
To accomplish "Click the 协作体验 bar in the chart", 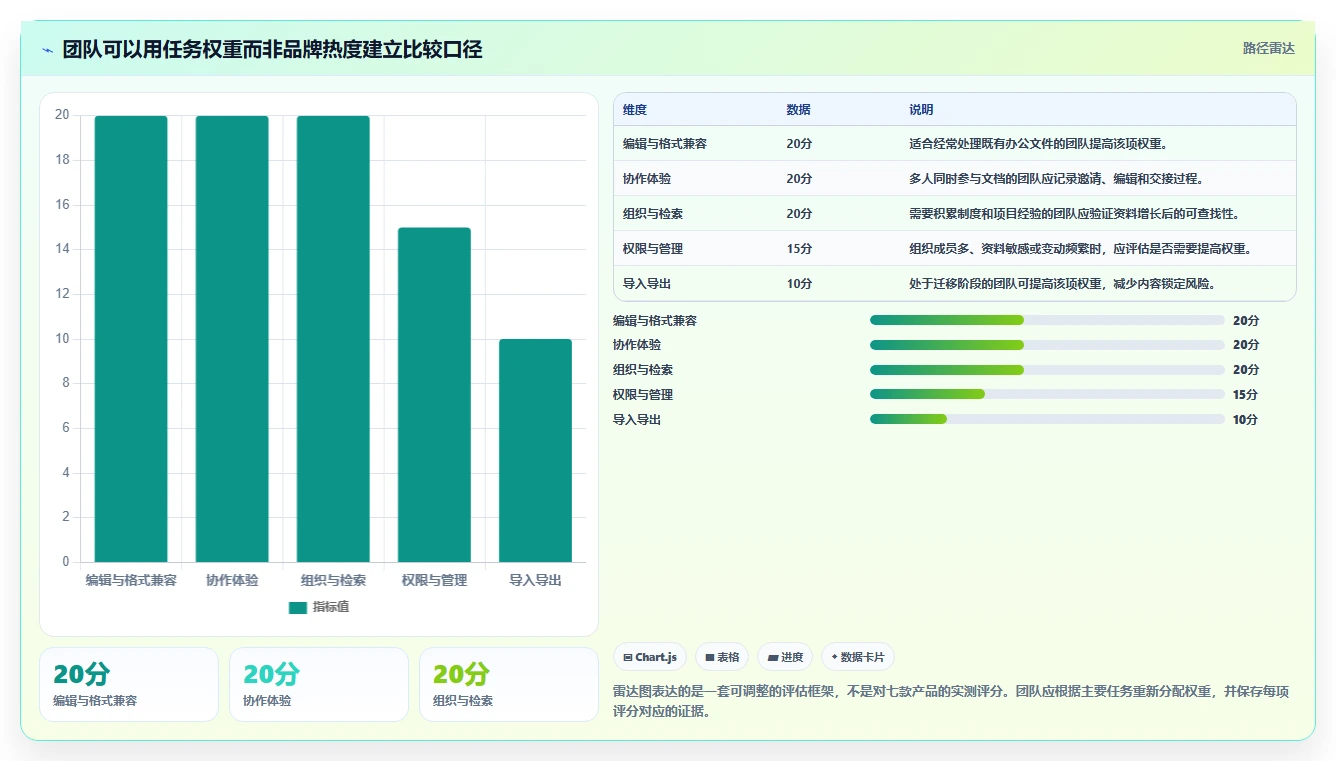I will tap(232, 339).
